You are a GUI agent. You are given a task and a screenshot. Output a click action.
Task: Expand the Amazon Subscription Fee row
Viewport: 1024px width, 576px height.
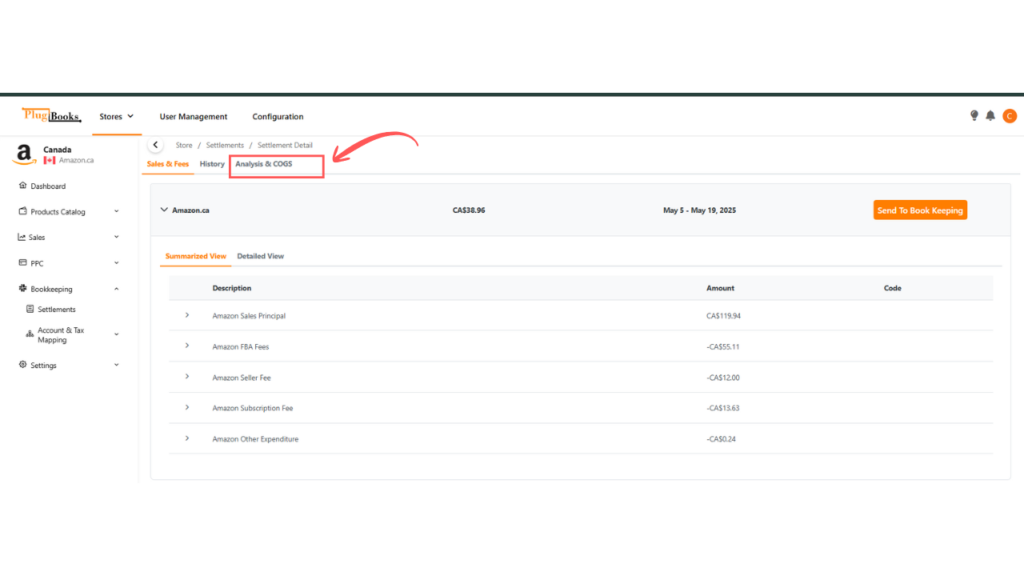point(187,408)
